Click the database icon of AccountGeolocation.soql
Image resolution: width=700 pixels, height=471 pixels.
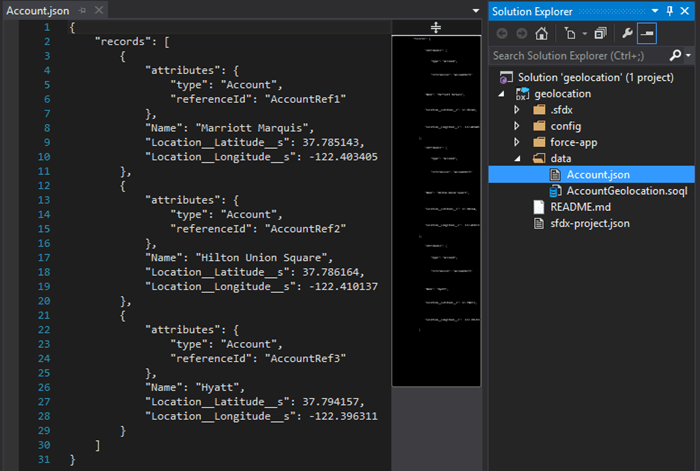pos(555,191)
